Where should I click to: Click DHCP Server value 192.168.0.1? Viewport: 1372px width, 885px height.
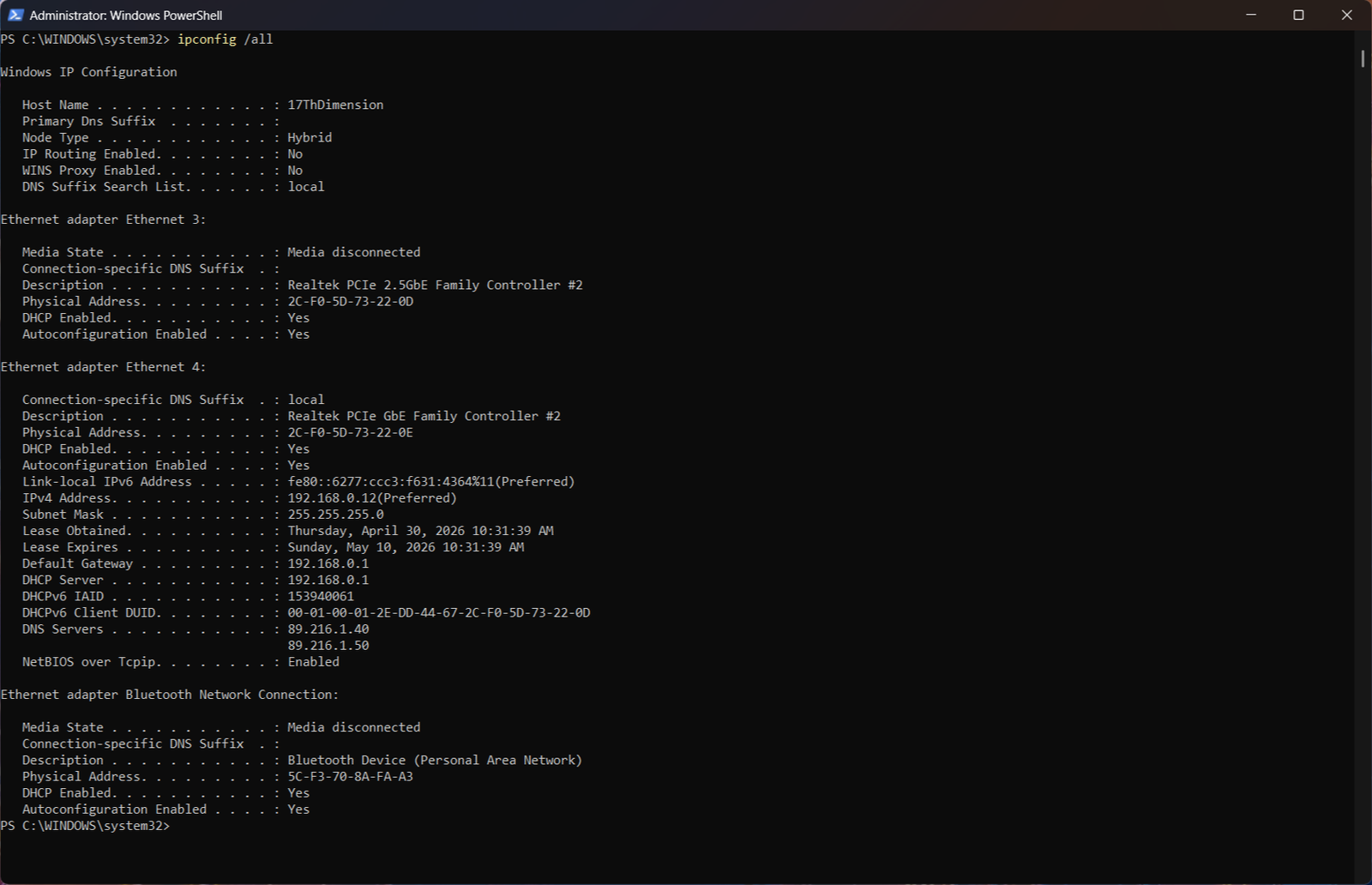coord(328,580)
